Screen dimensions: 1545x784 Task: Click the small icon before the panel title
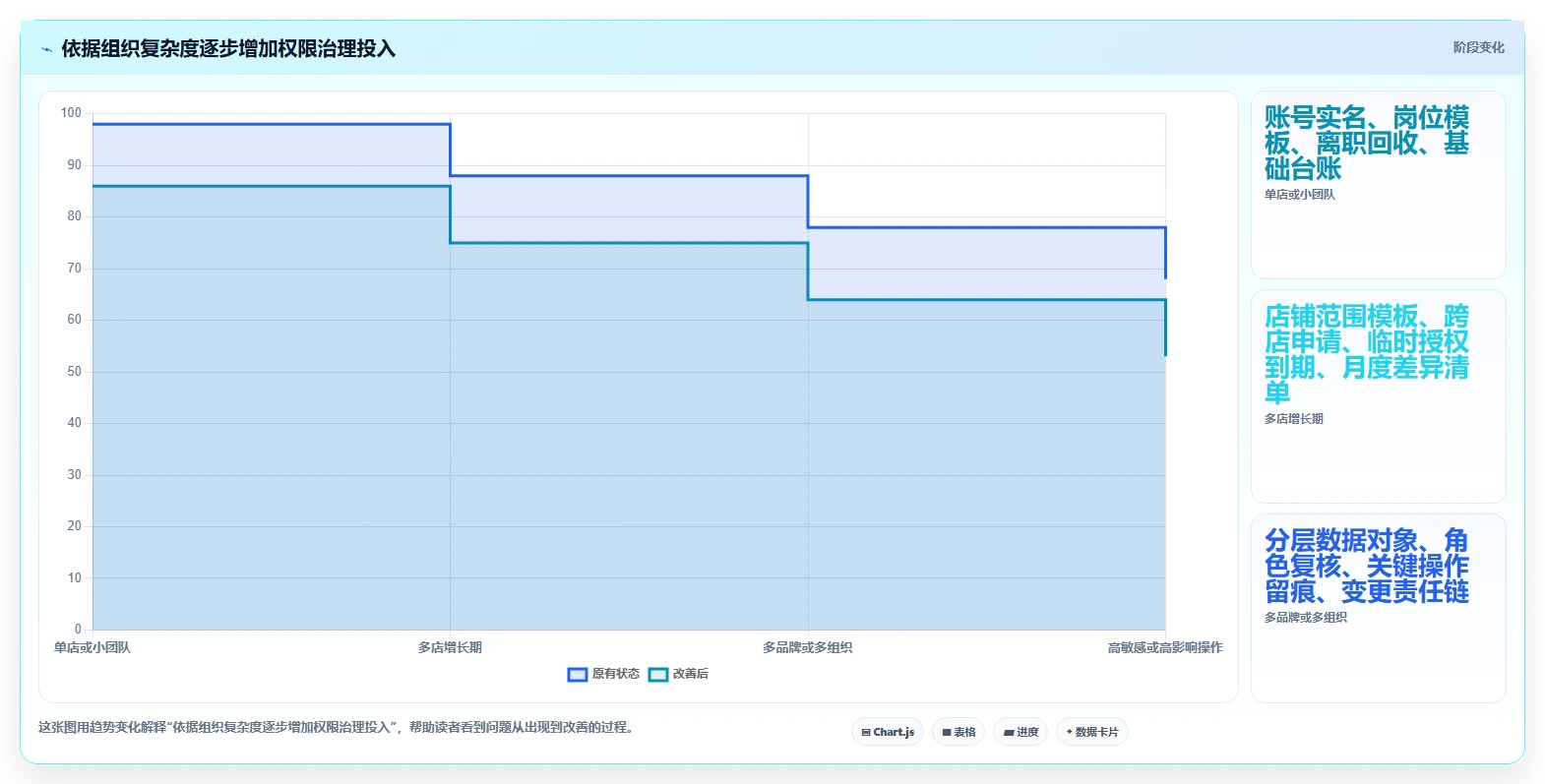coord(46,49)
